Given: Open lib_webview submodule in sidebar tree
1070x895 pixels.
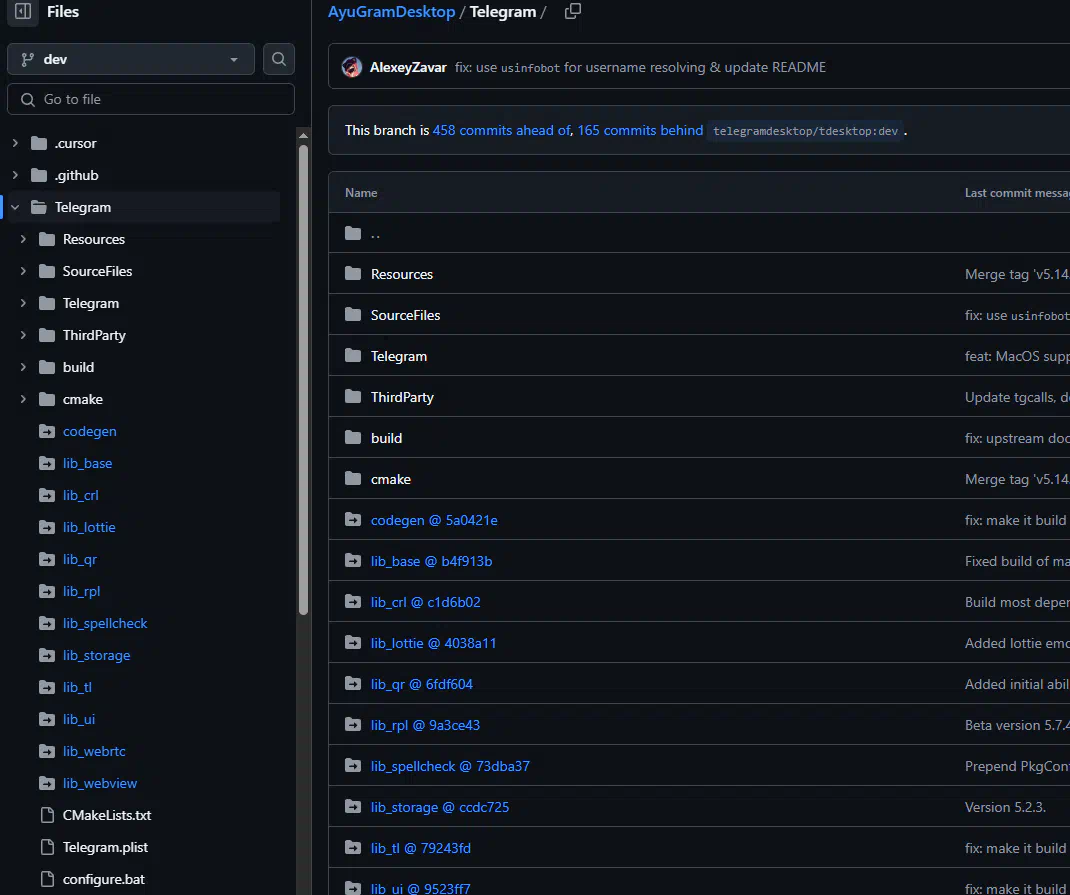Looking at the screenshot, I should [100, 783].
